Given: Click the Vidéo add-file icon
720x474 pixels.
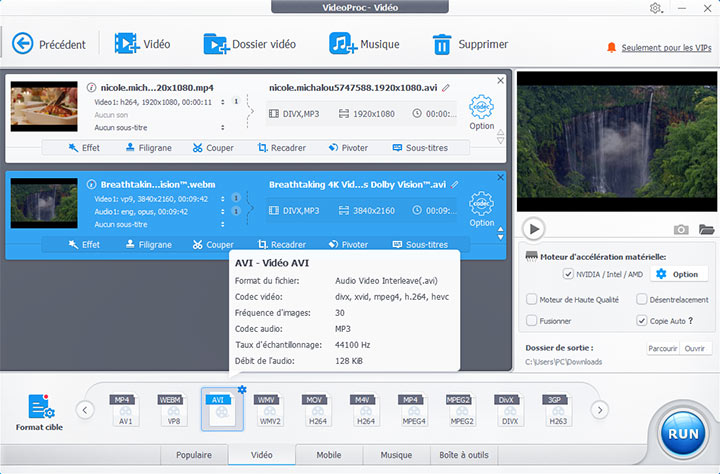Looking at the screenshot, I should point(126,44).
